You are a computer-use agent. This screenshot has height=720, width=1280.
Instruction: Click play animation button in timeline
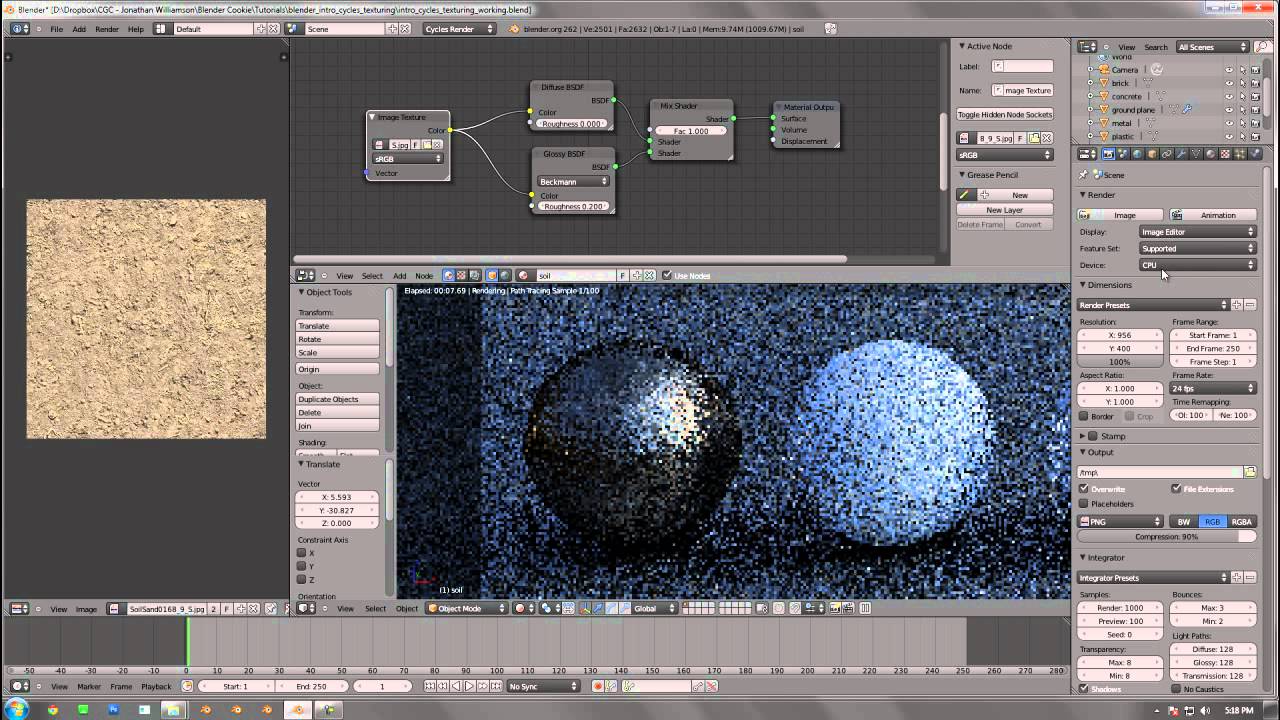click(469, 686)
